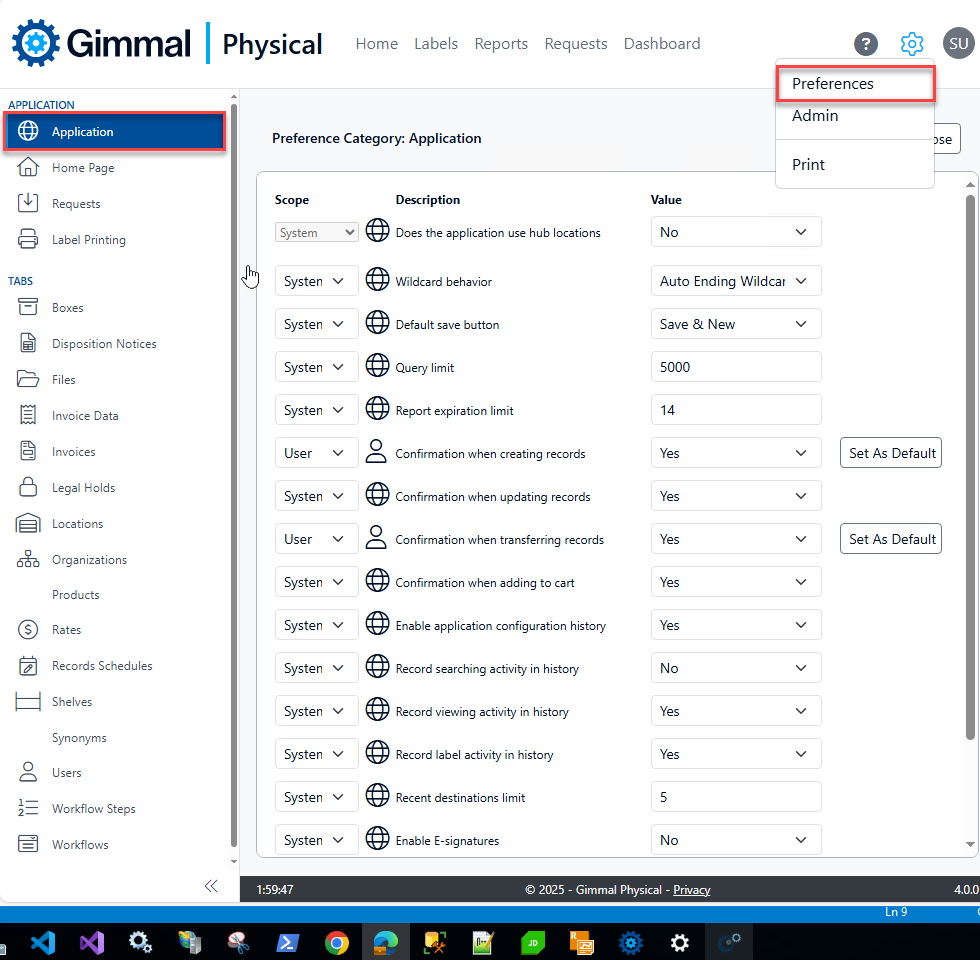The height and width of the screenshot is (960, 980).
Task: Open Enable E-signatures value dropdown
Action: [x=735, y=841]
